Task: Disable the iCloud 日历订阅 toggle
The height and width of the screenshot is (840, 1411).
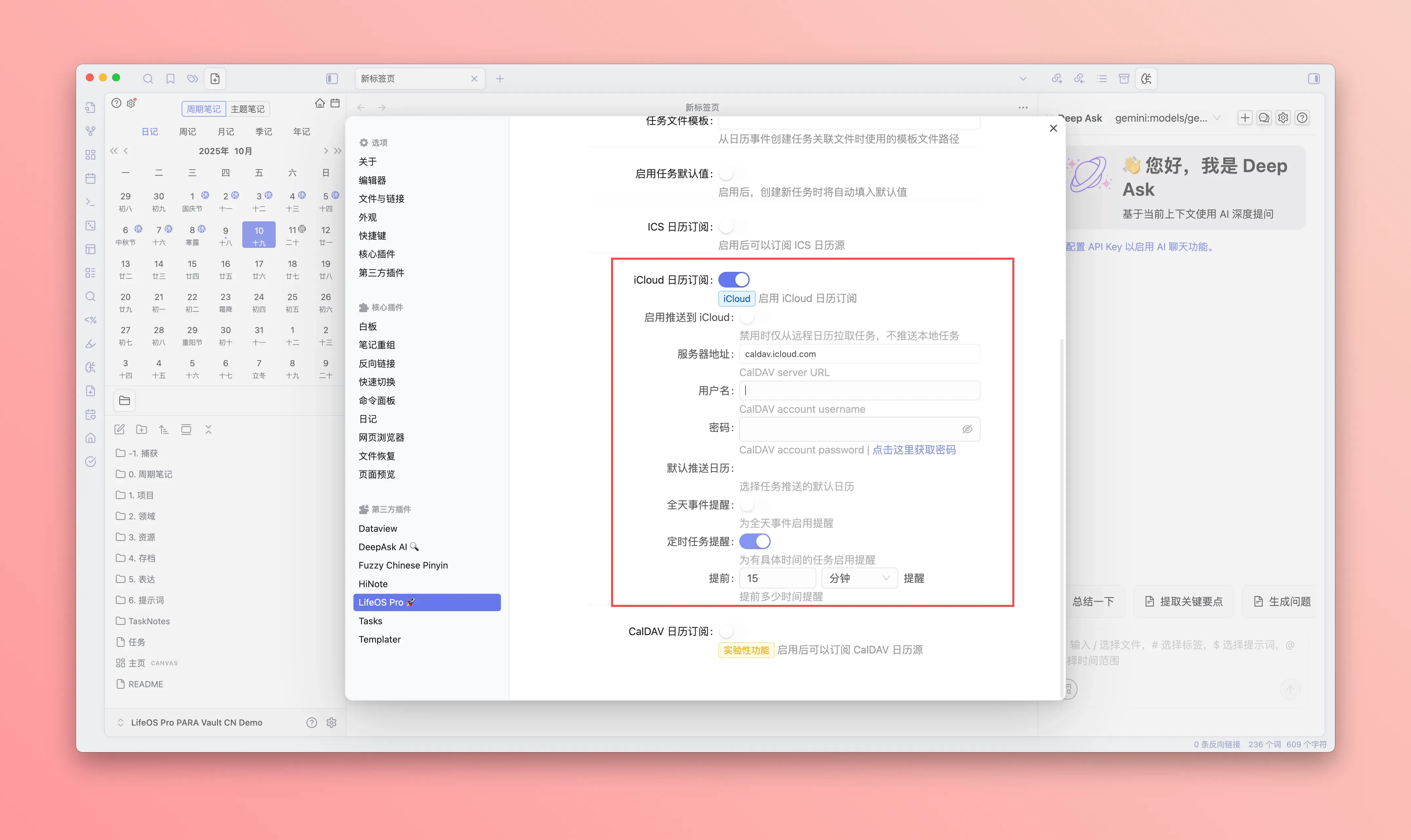Action: (733, 280)
